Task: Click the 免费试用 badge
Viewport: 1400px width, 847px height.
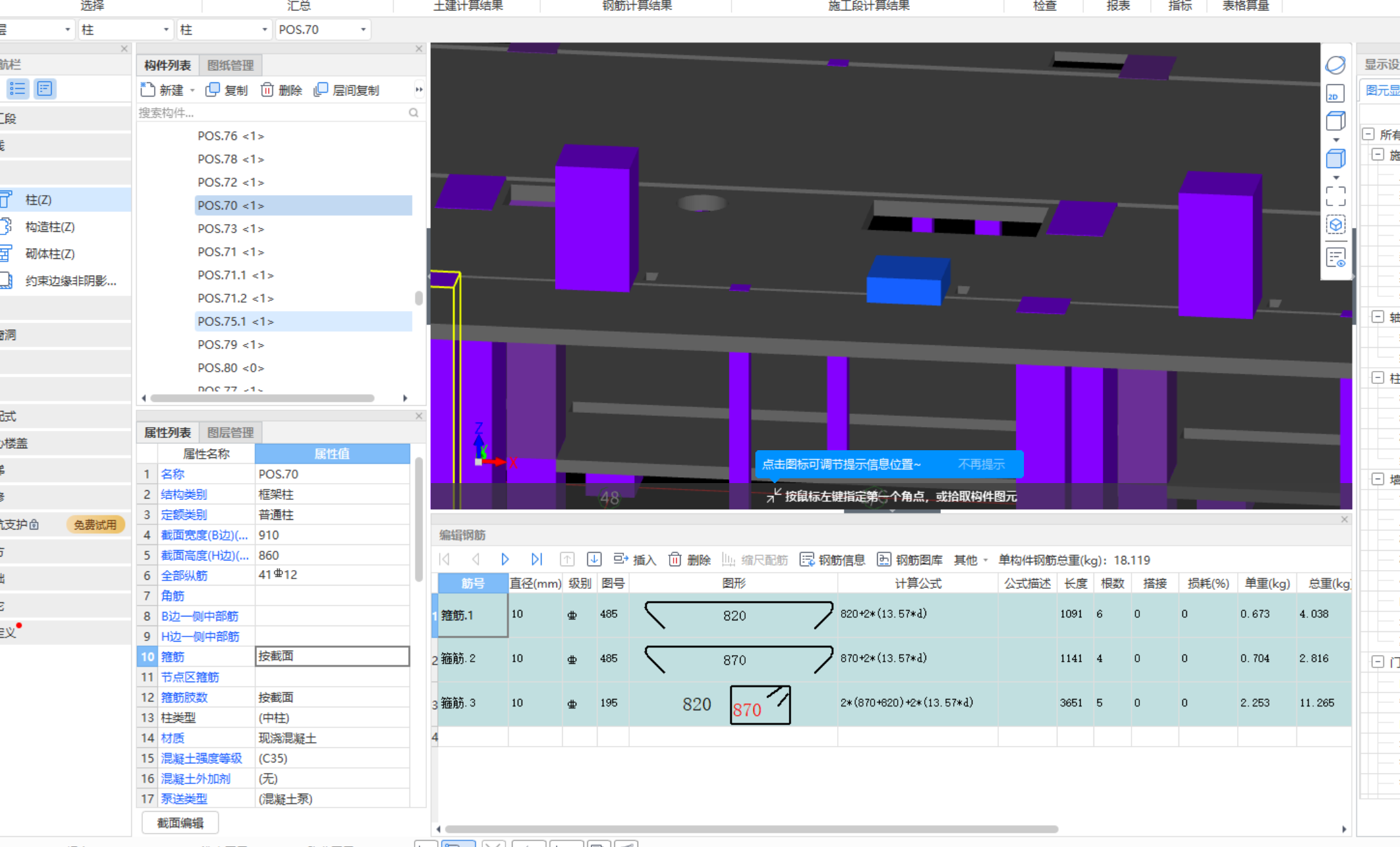Action: (x=95, y=524)
